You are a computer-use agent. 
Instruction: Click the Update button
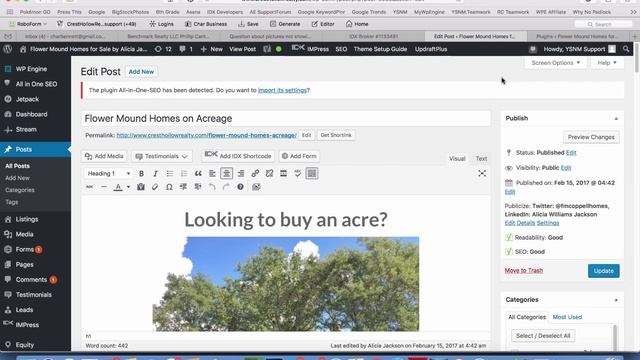[604, 271]
